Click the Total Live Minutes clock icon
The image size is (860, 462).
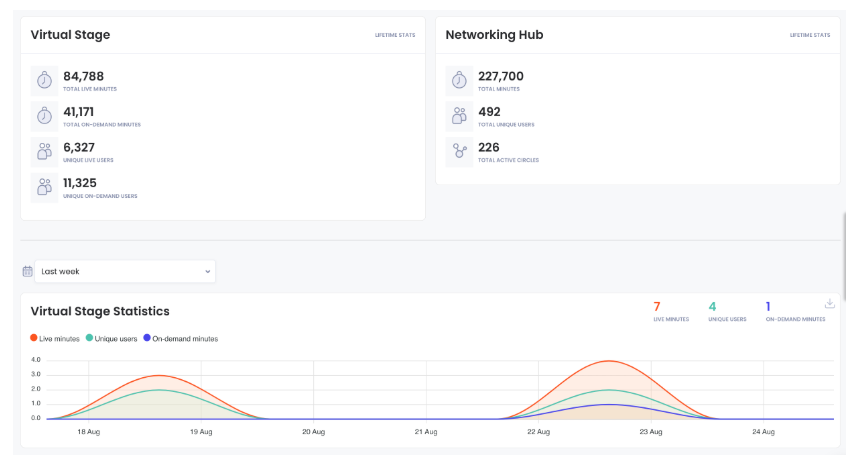click(x=44, y=80)
